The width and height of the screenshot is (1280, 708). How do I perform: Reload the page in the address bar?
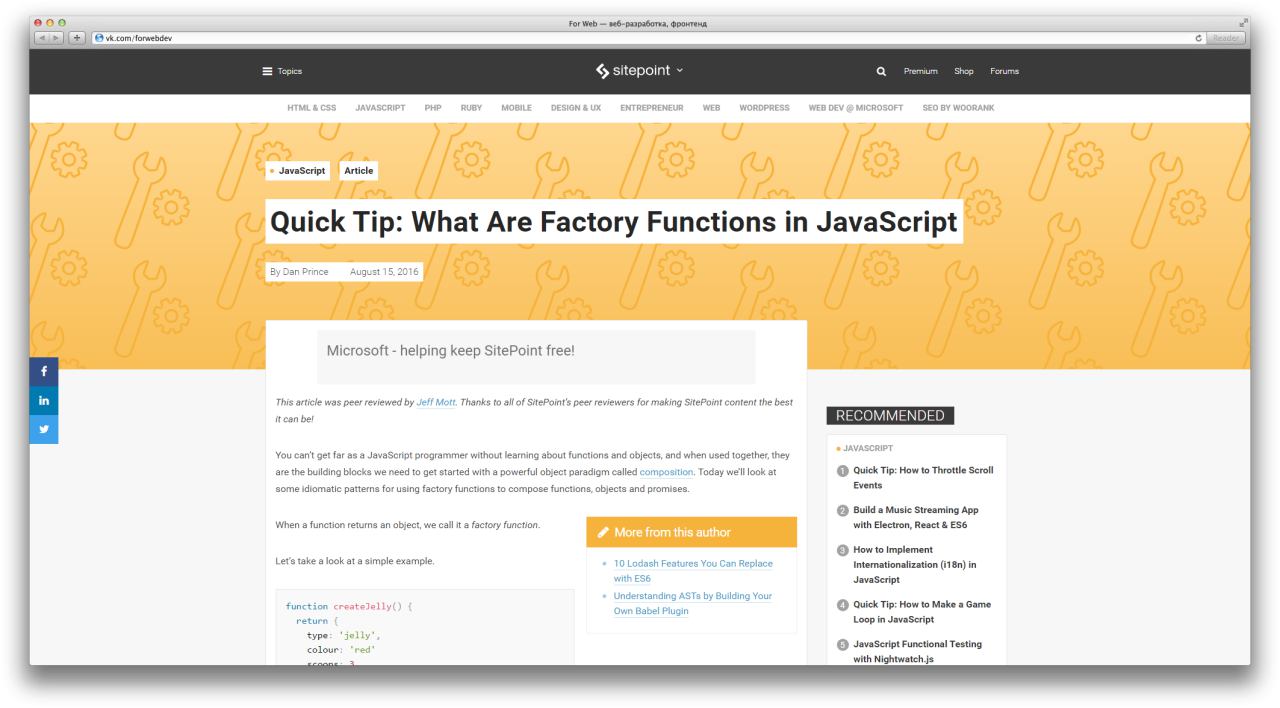1199,38
